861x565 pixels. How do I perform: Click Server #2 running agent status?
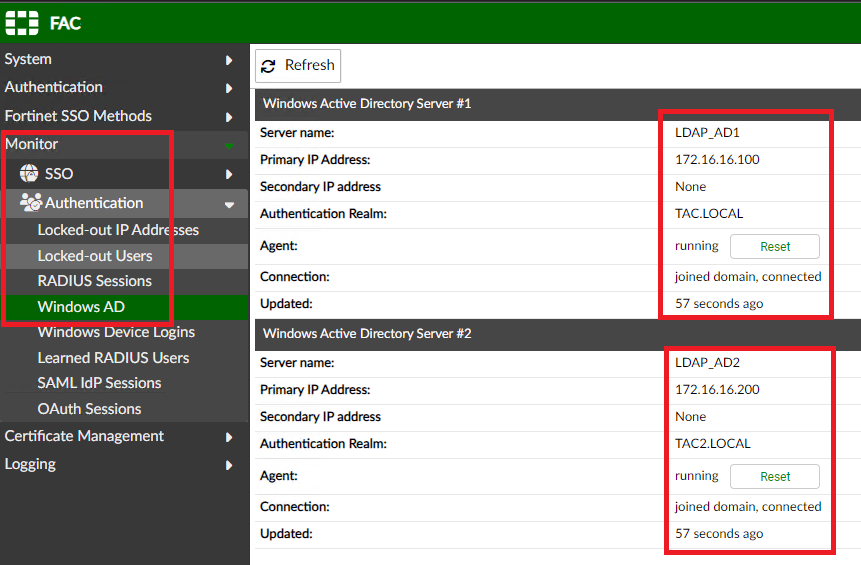click(696, 476)
